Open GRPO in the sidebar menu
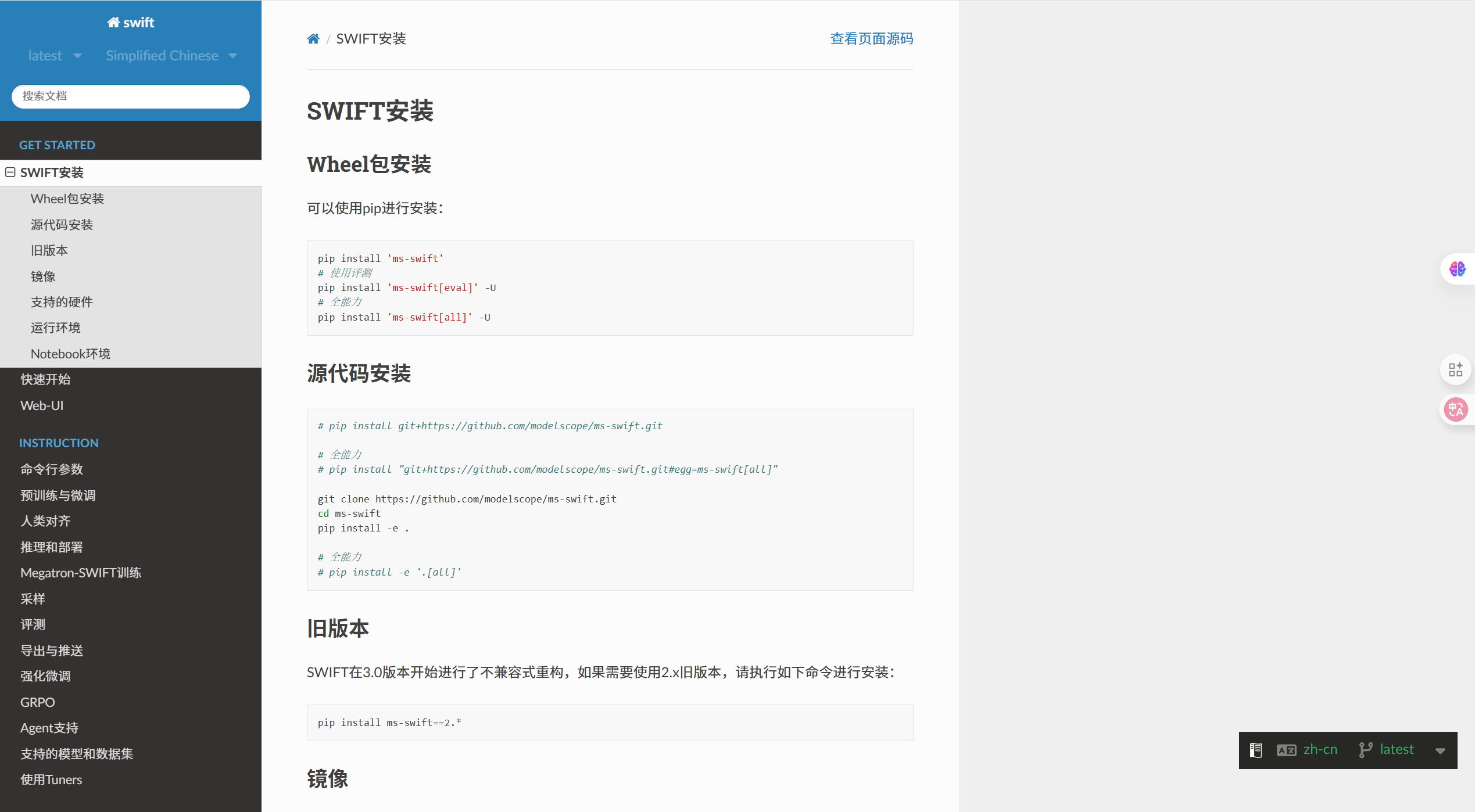This screenshot has height=812, width=1475. 38,703
